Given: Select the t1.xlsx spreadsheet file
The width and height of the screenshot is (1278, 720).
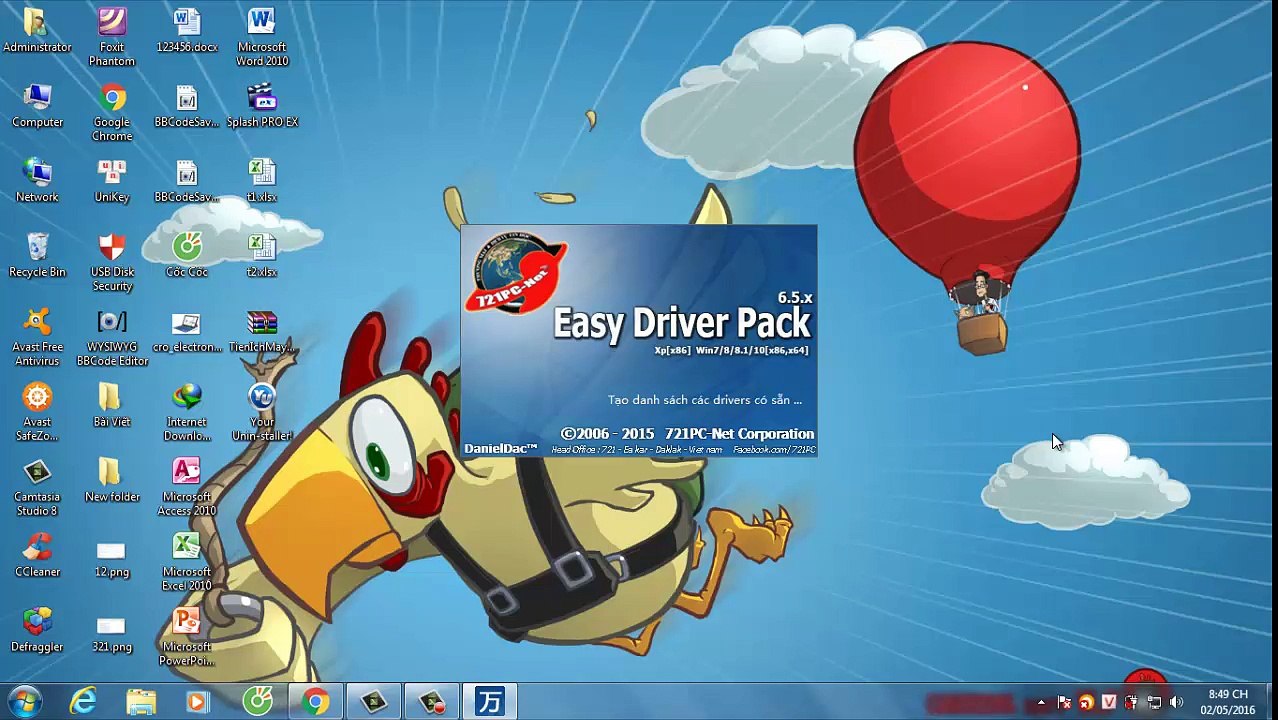Looking at the screenshot, I should (262, 180).
